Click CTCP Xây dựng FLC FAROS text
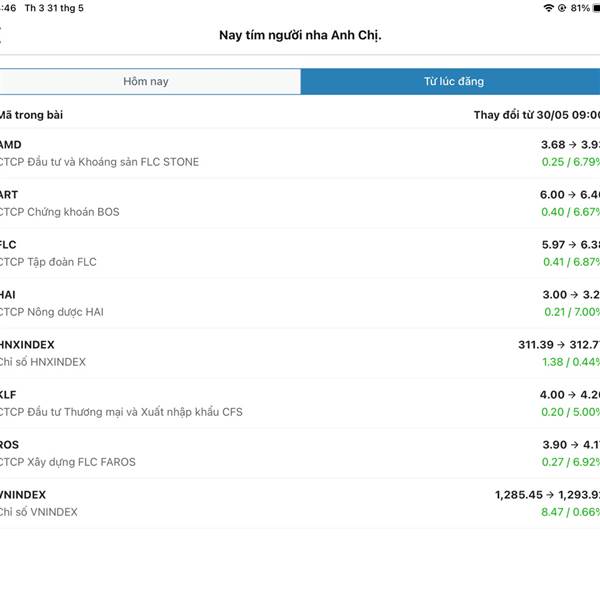Image resolution: width=600 pixels, height=600 pixels. click(x=68, y=462)
